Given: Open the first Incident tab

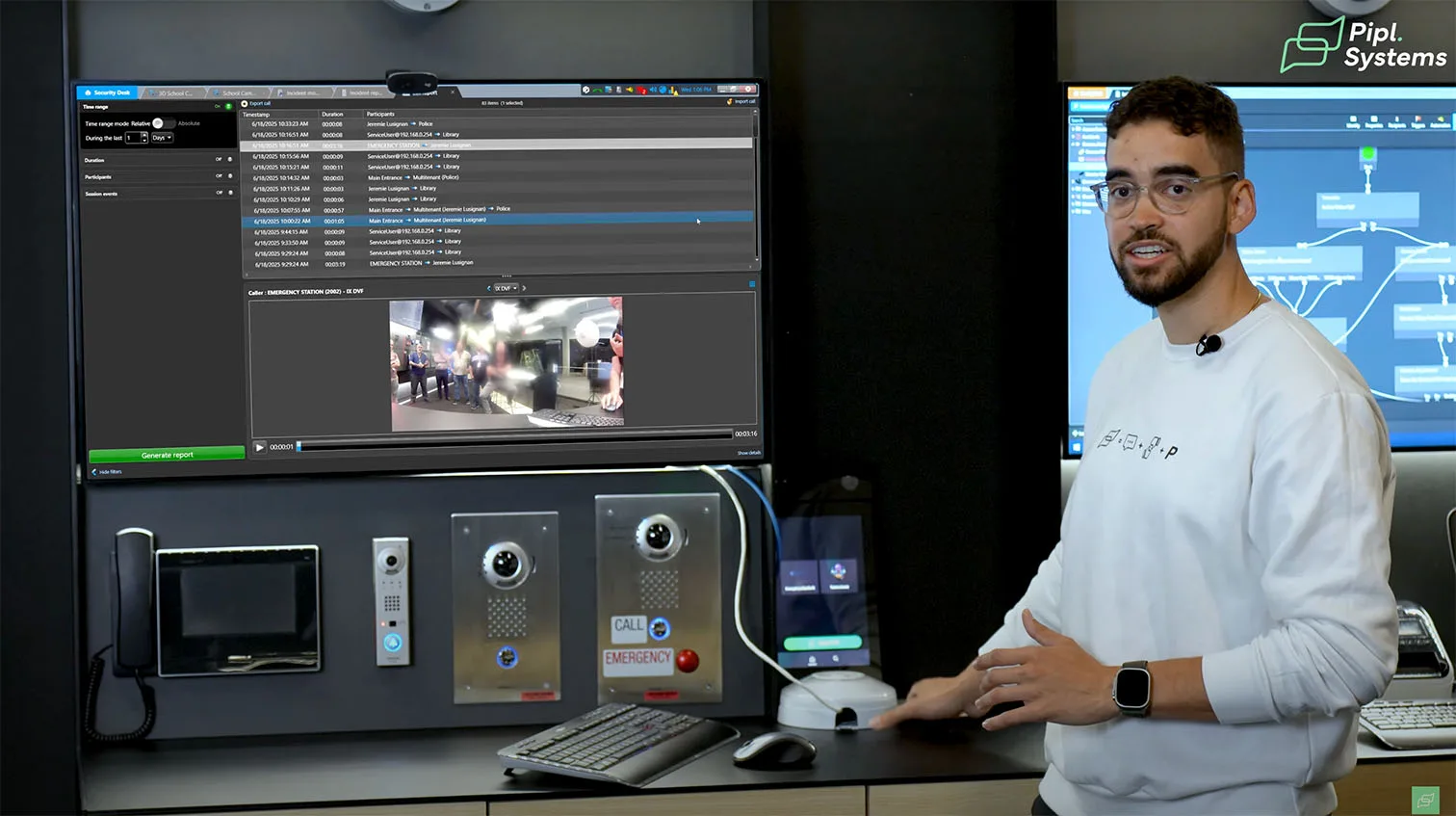Looking at the screenshot, I should pos(302,93).
